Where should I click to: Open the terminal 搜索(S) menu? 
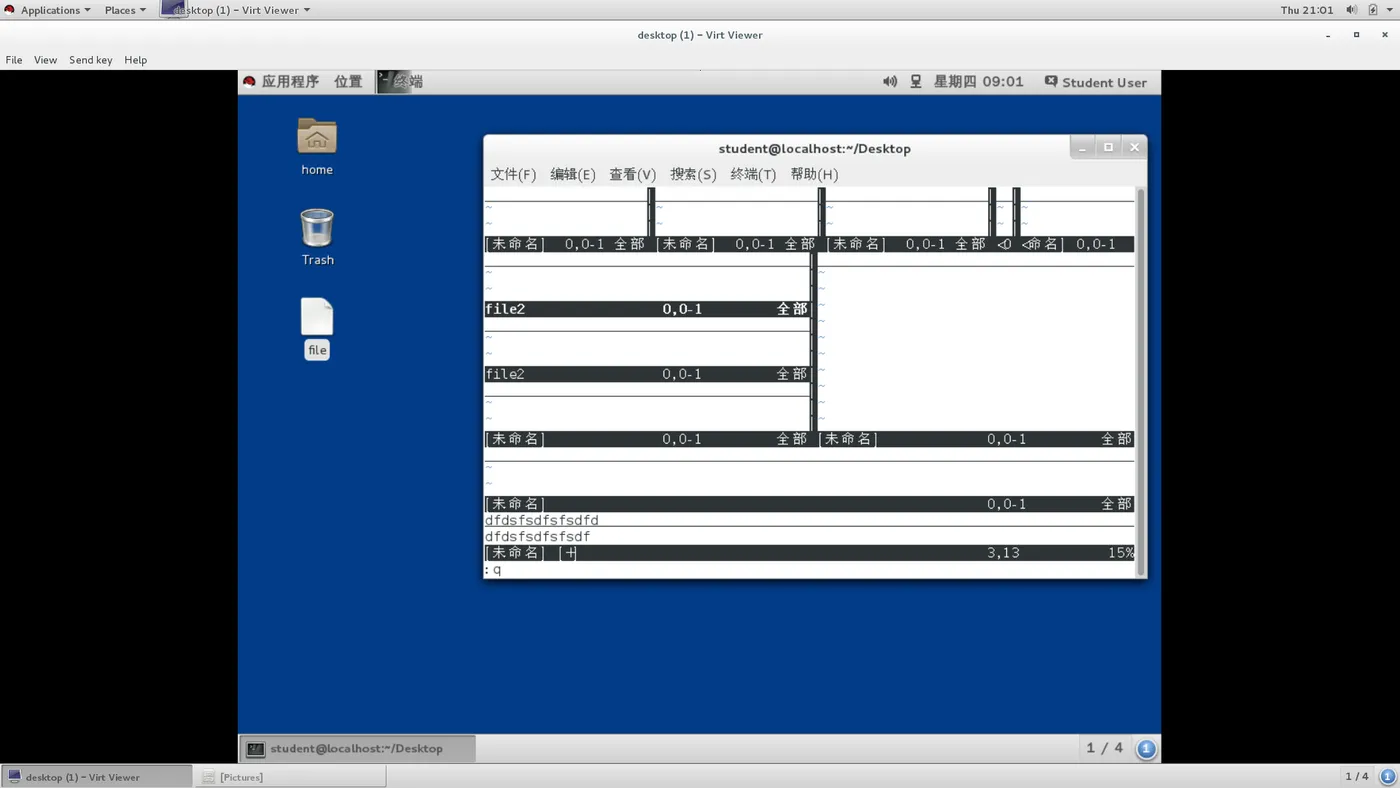[693, 174]
